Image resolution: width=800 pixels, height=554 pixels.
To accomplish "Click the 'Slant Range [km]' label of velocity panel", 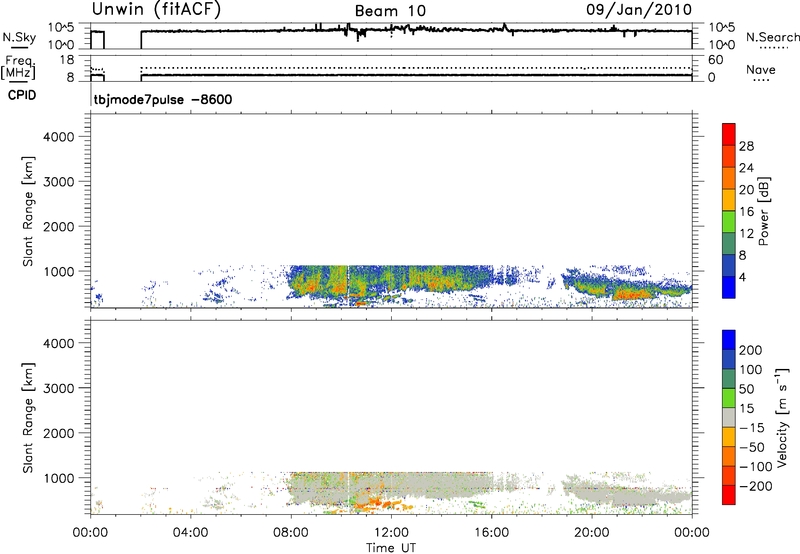I will pyautogui.click(x=28, y=418).
